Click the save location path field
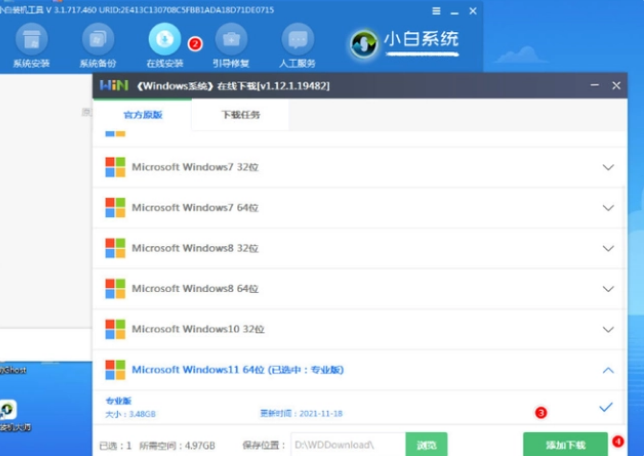This screenshot has height=456, width=644. pos(346,444)
